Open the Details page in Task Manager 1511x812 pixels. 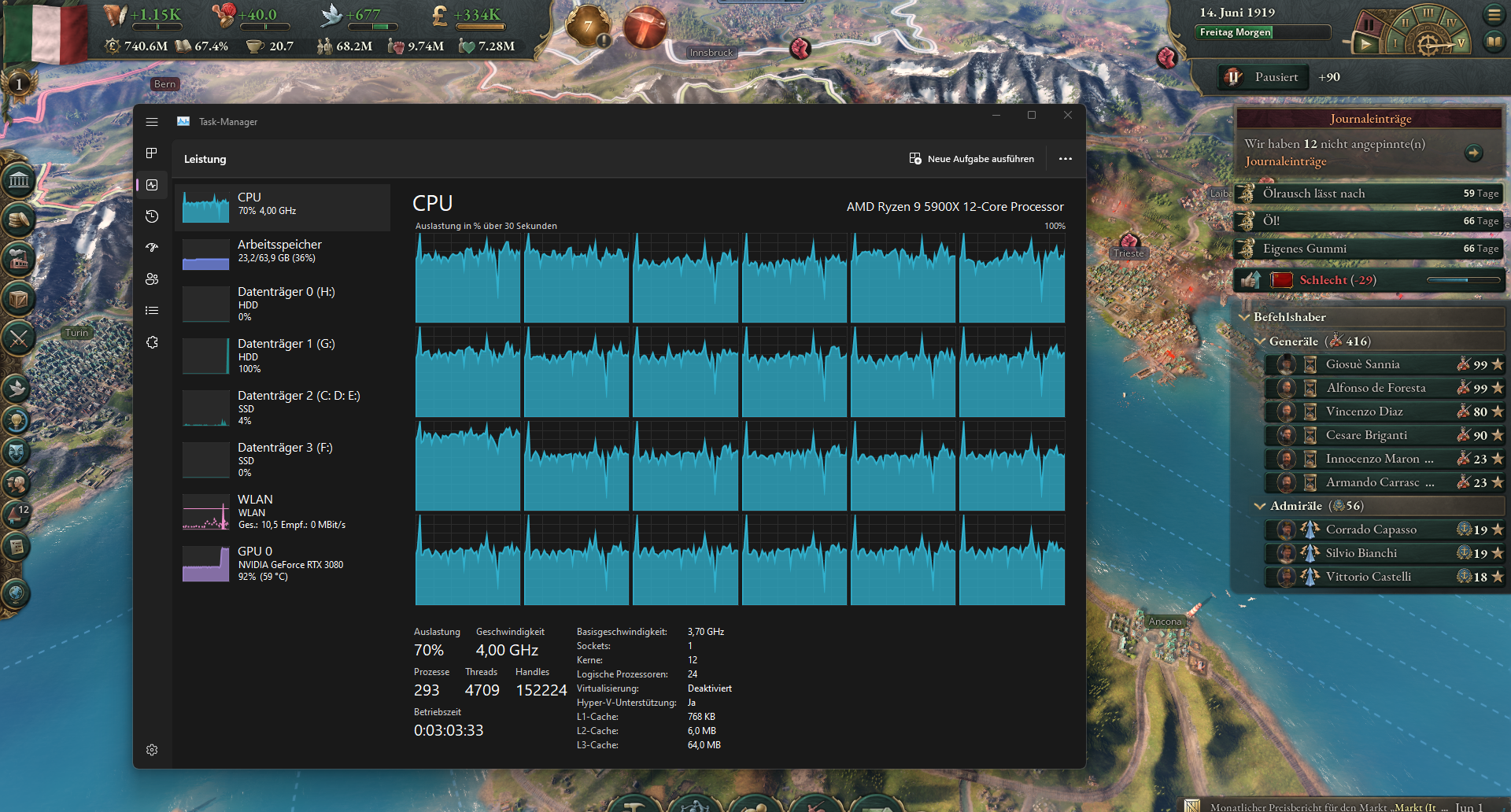(x=152, y=311)
